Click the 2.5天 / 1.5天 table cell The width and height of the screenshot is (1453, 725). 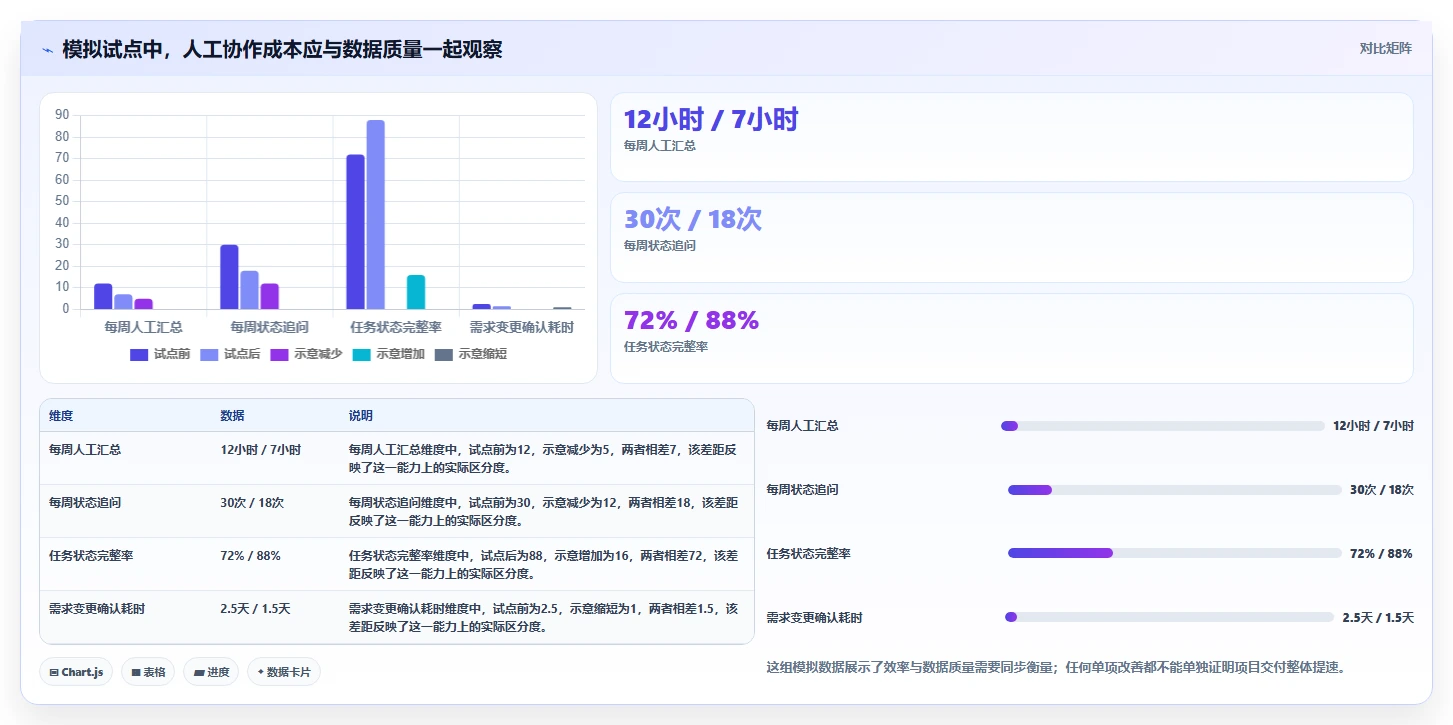click(x=255, y=608)
